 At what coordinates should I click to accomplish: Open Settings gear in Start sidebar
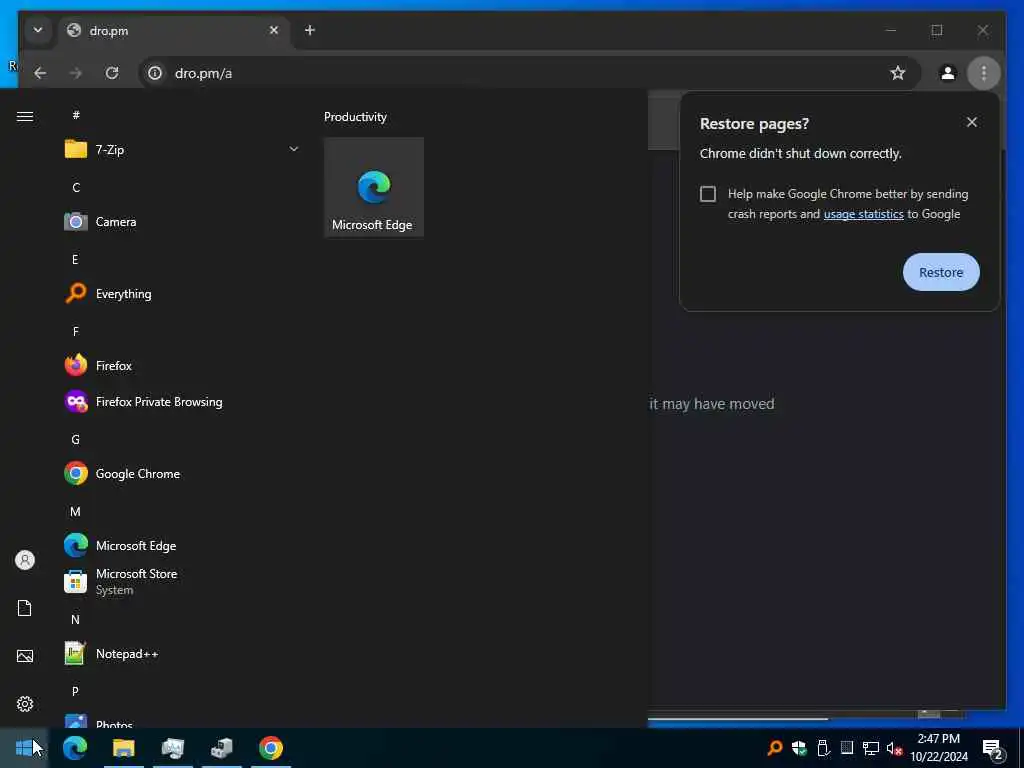25,704
